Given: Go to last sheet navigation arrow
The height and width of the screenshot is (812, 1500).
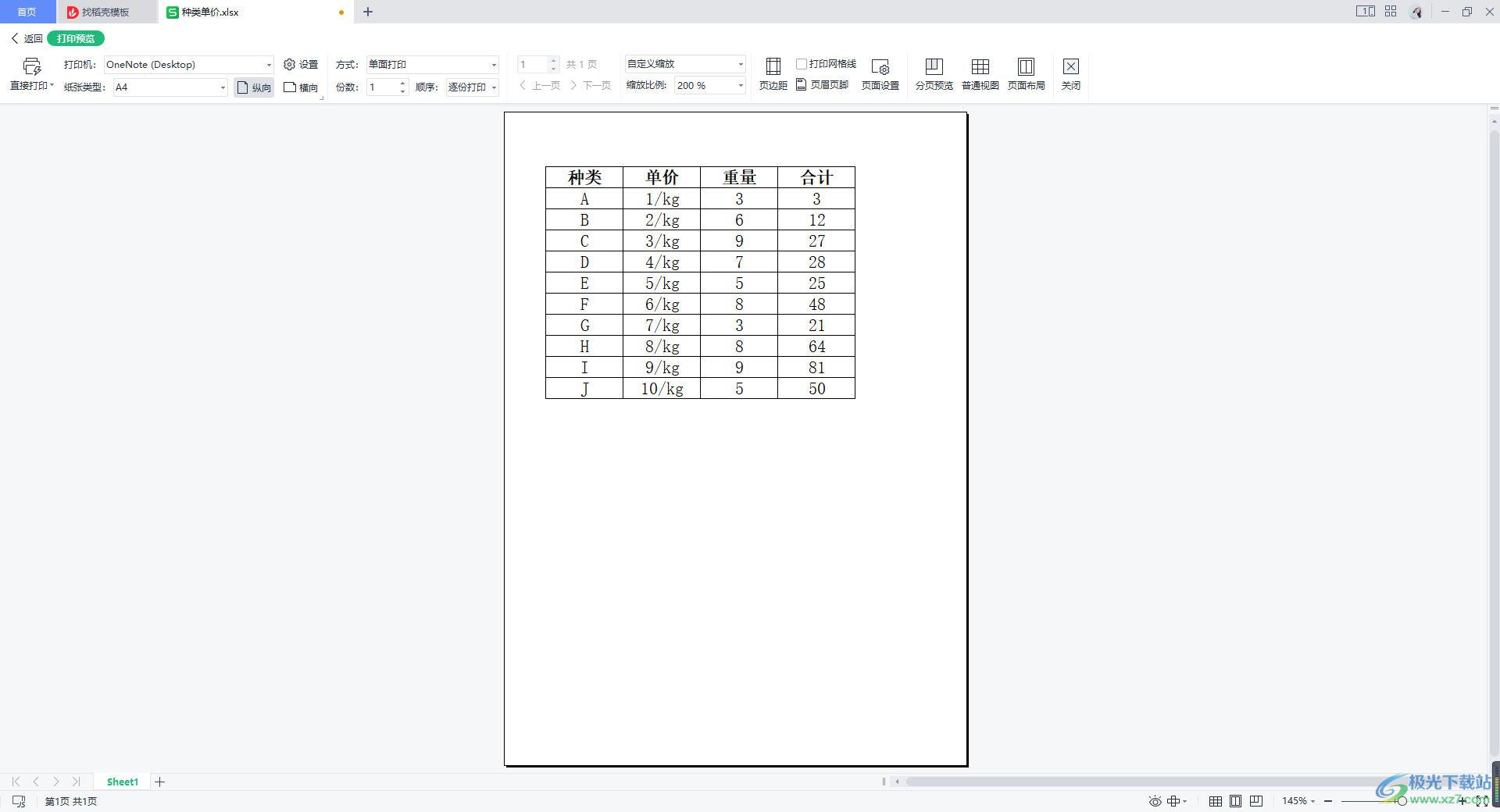Looking at the screenshot, I should click(x=76, y=782).
